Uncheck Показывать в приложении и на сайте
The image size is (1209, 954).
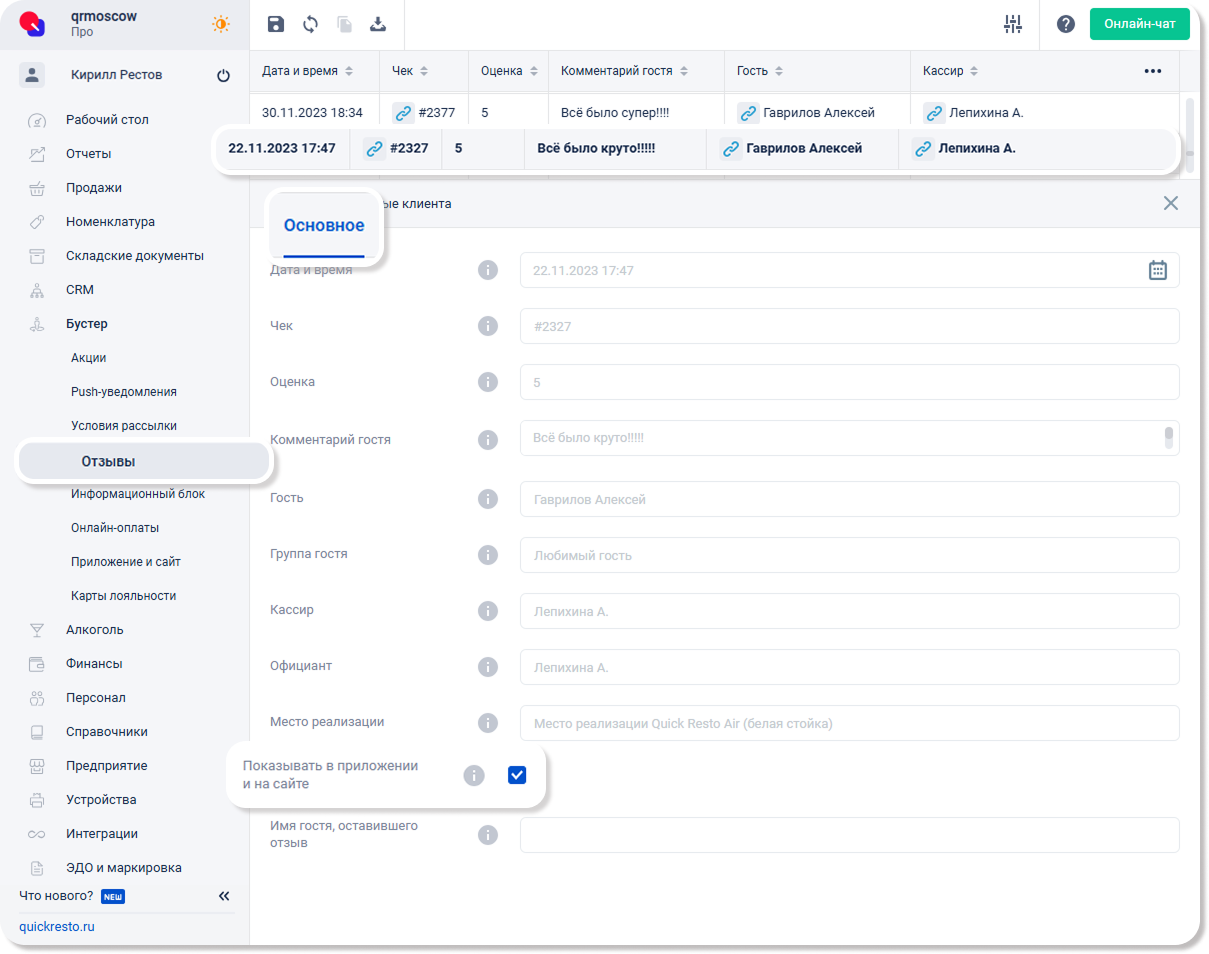tap(517, 775)
